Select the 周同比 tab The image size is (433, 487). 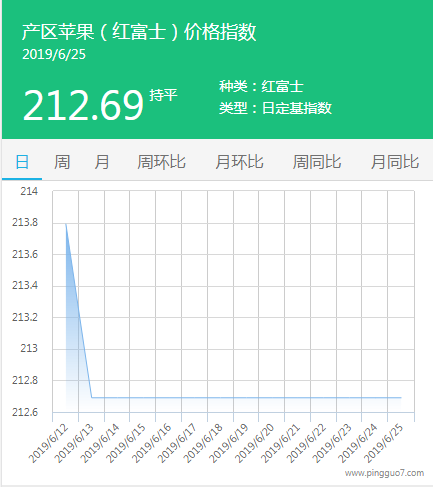click(x=317, y=162)
